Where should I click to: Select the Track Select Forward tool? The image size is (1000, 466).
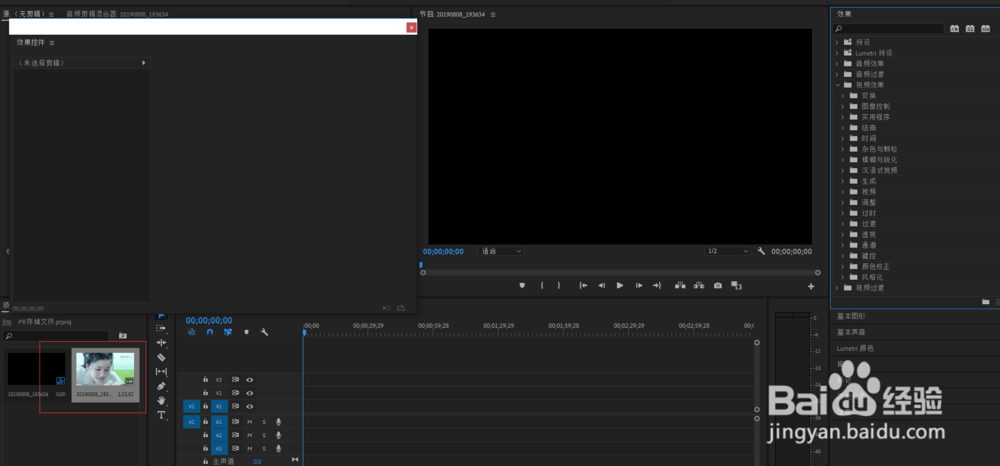pyautogui.click(x=161, y=328)
